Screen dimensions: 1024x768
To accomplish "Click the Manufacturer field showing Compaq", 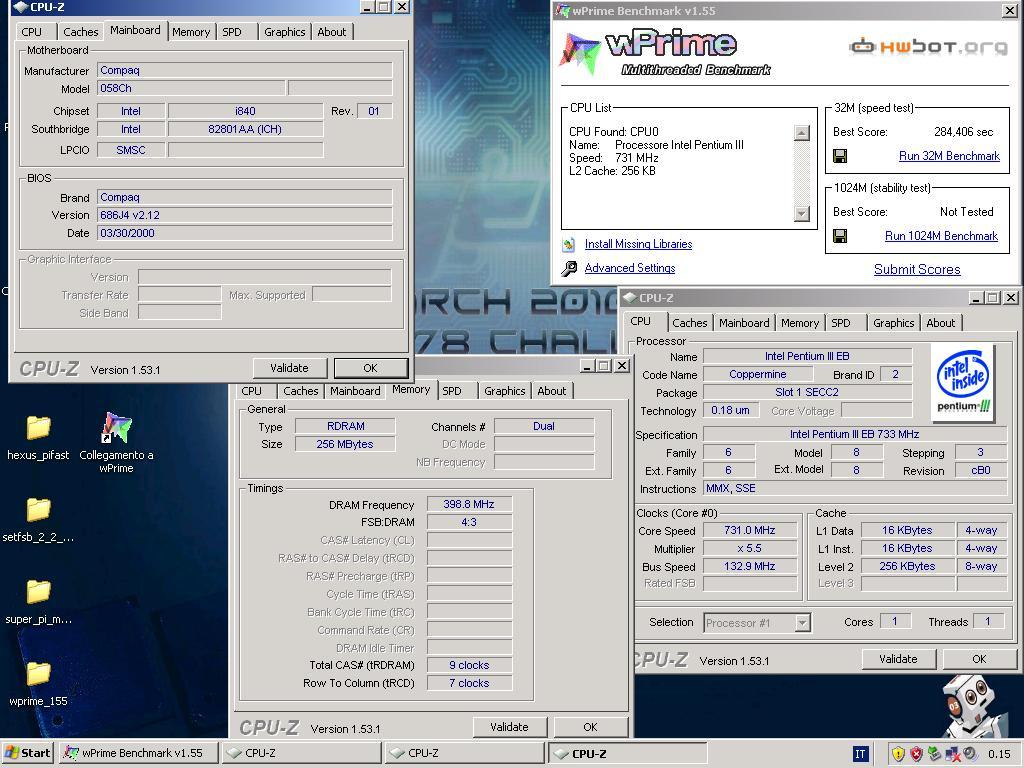I will pos(245,71).
